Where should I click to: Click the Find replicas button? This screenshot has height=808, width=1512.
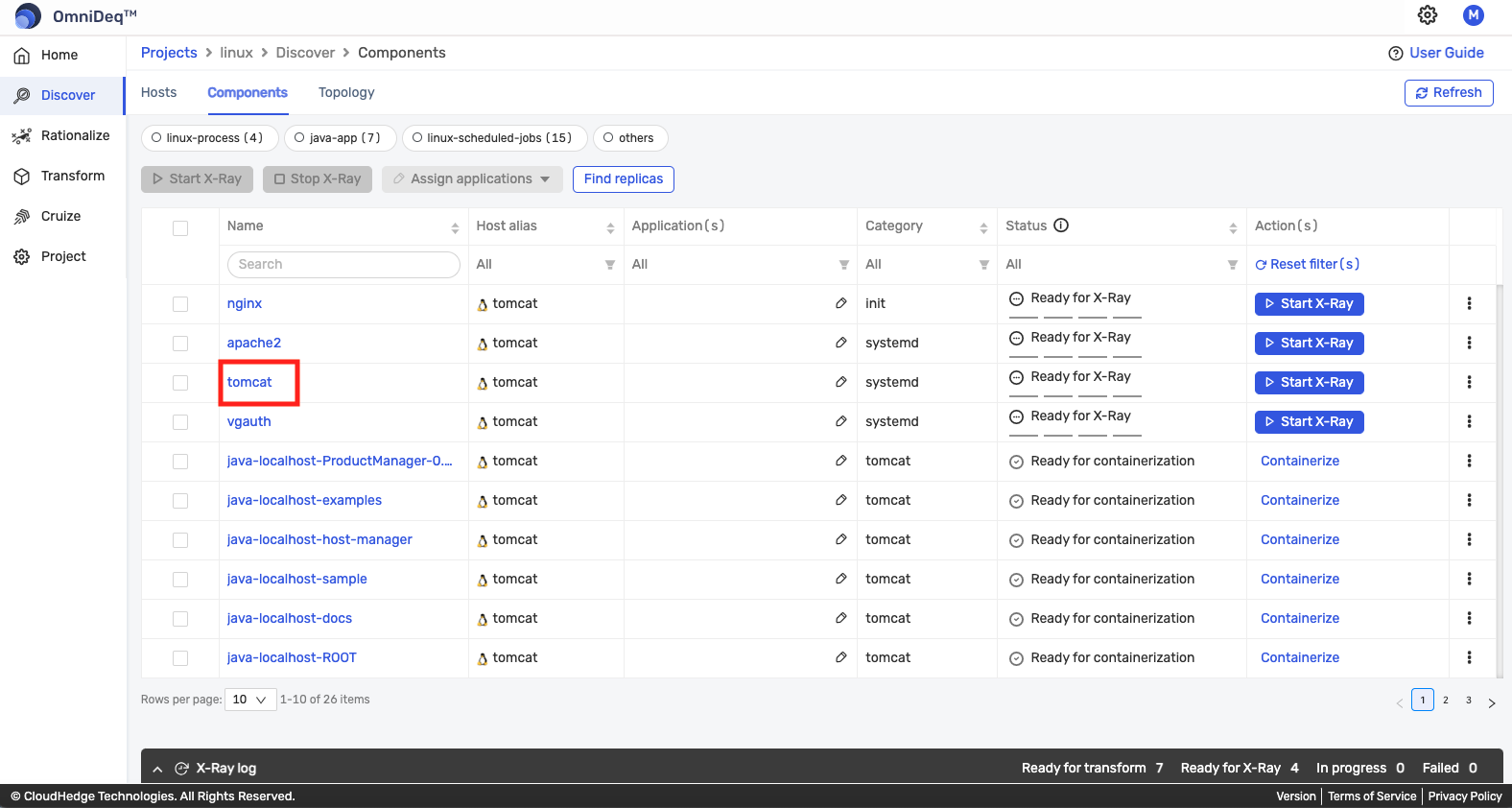[x=624, y=179]
